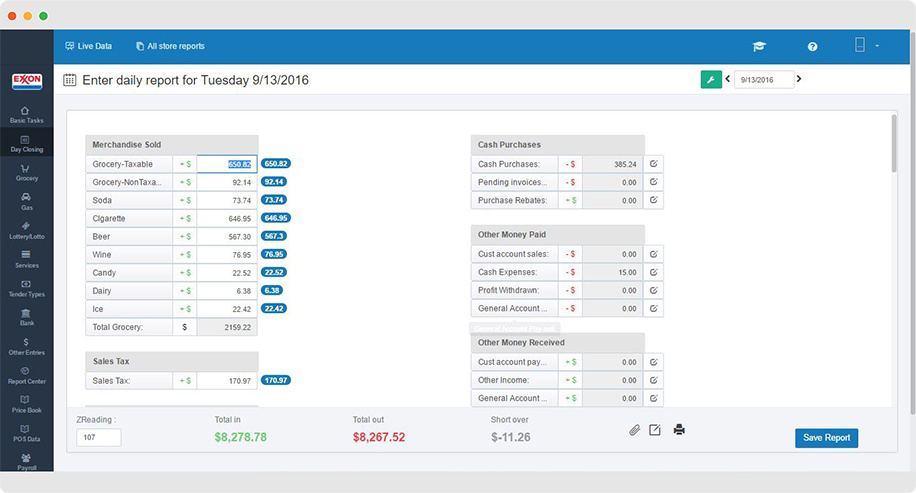Click the paperclip attachment icon
The width and height of the screenshot is (916, 493).
click(x=633, y=430)
